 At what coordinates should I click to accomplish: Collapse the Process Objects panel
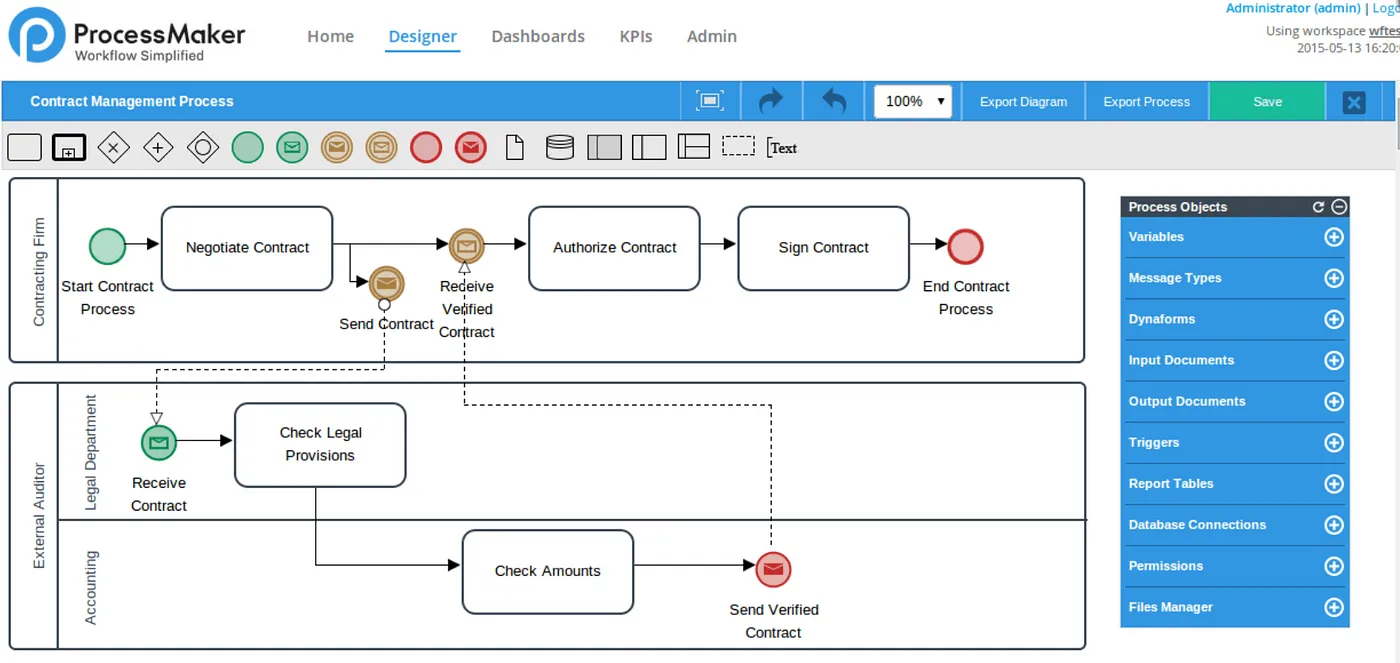tap(1339, 207)
